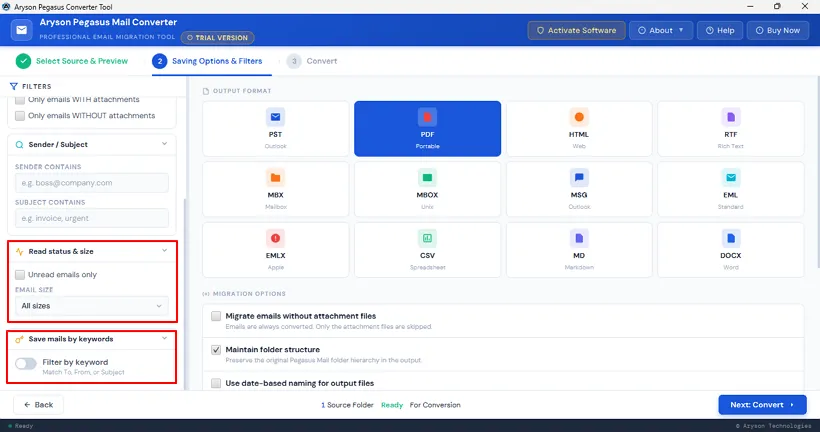The width and height of the screenshot is (820, 432).
Task: Turn on the Filter by keyword switch
Action: (26, 363)
